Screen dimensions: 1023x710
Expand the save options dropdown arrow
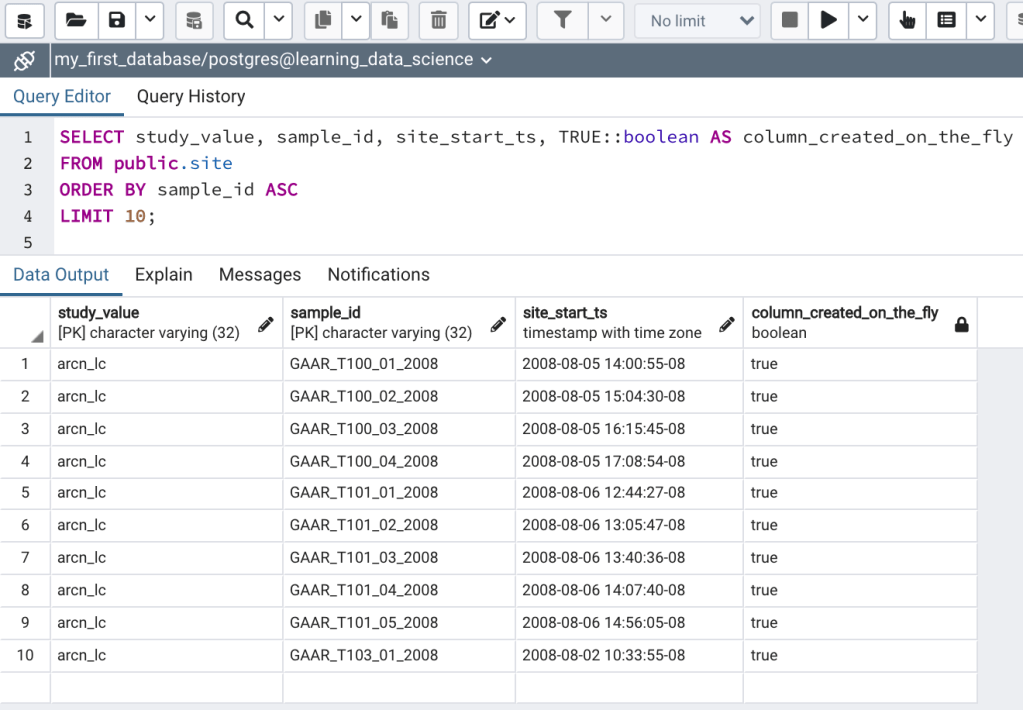(x=149, y=20)
